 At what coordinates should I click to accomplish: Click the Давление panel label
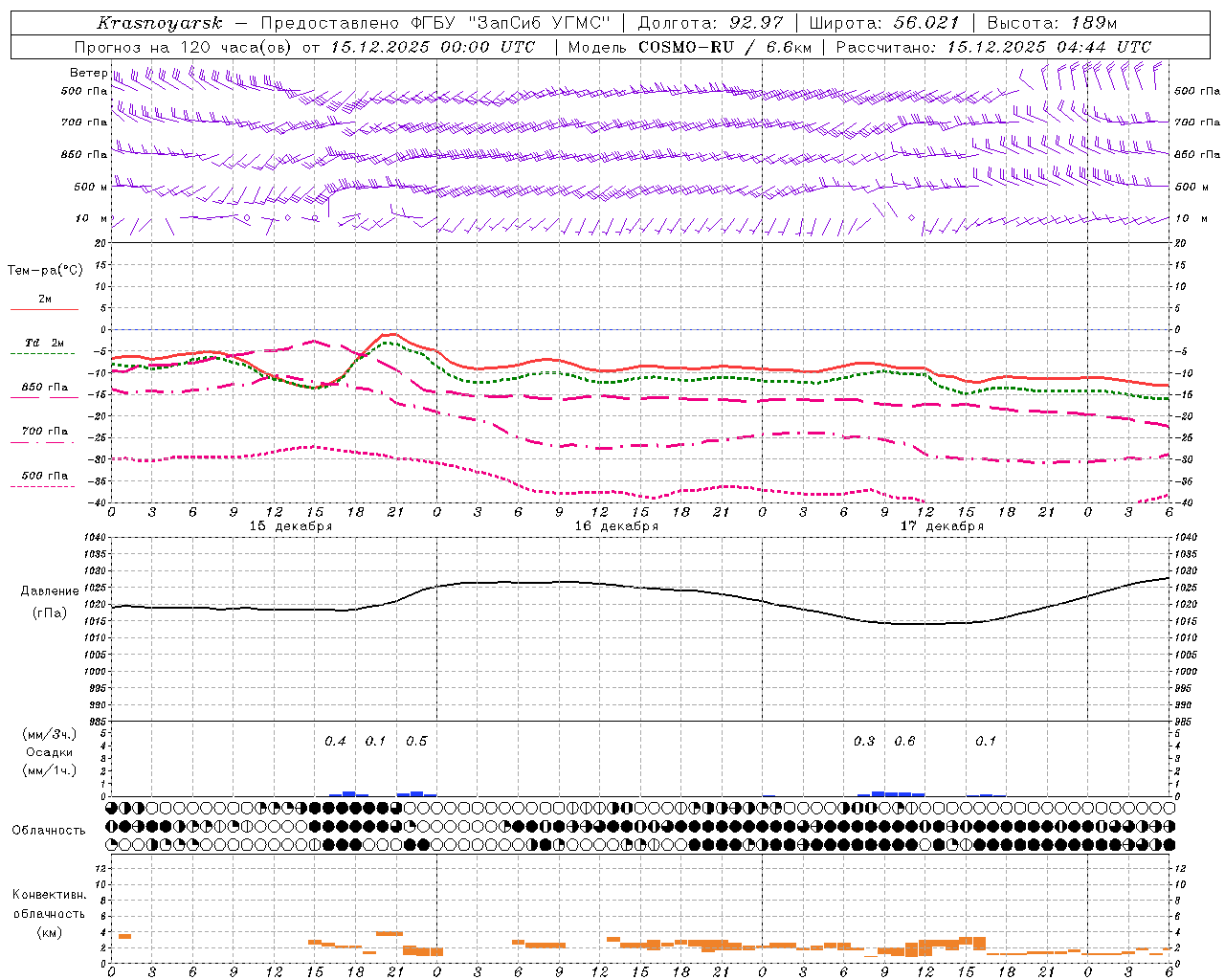[50, 591]
